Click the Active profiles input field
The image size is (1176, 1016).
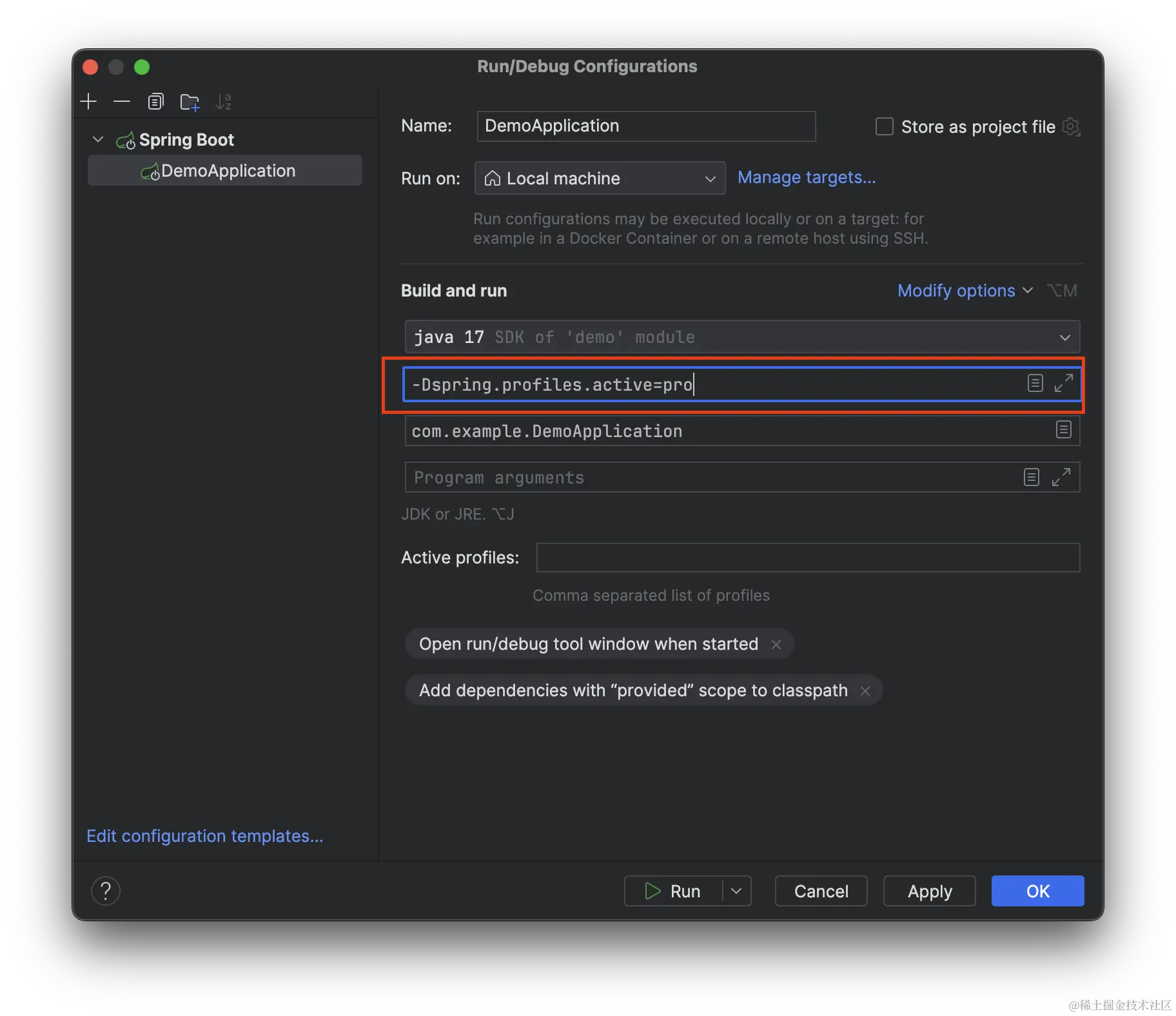pos(808,558)
